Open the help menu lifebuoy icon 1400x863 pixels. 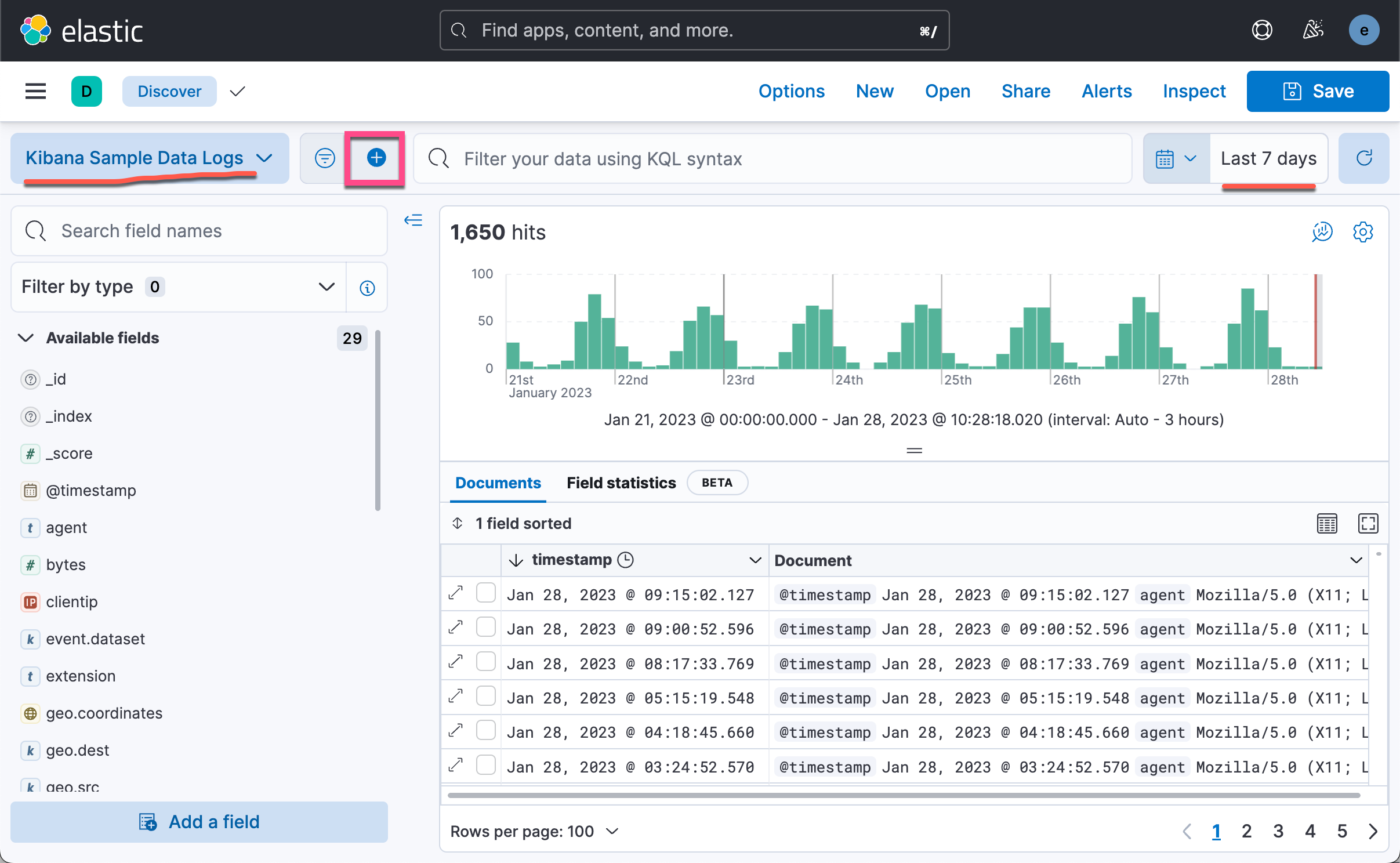[1261, 30]
